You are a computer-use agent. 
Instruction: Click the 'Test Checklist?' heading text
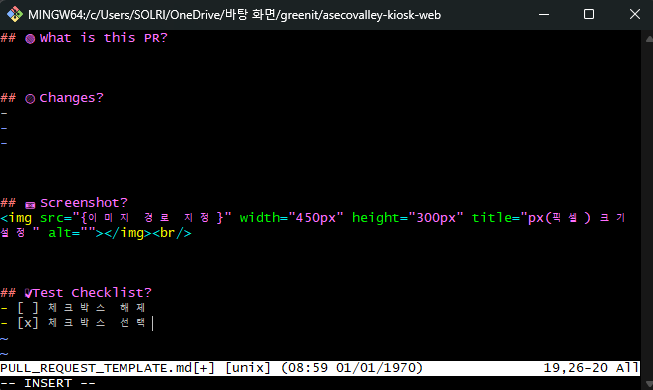tap(92, 292)
